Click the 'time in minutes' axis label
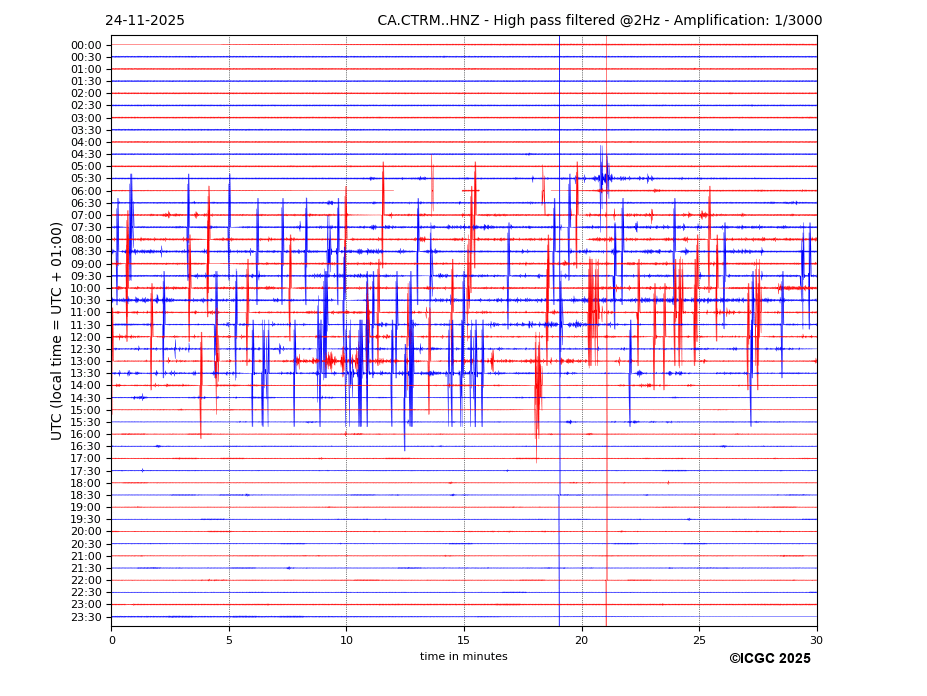This screenshot has width=927, height=696. click(x=463, y=657)
